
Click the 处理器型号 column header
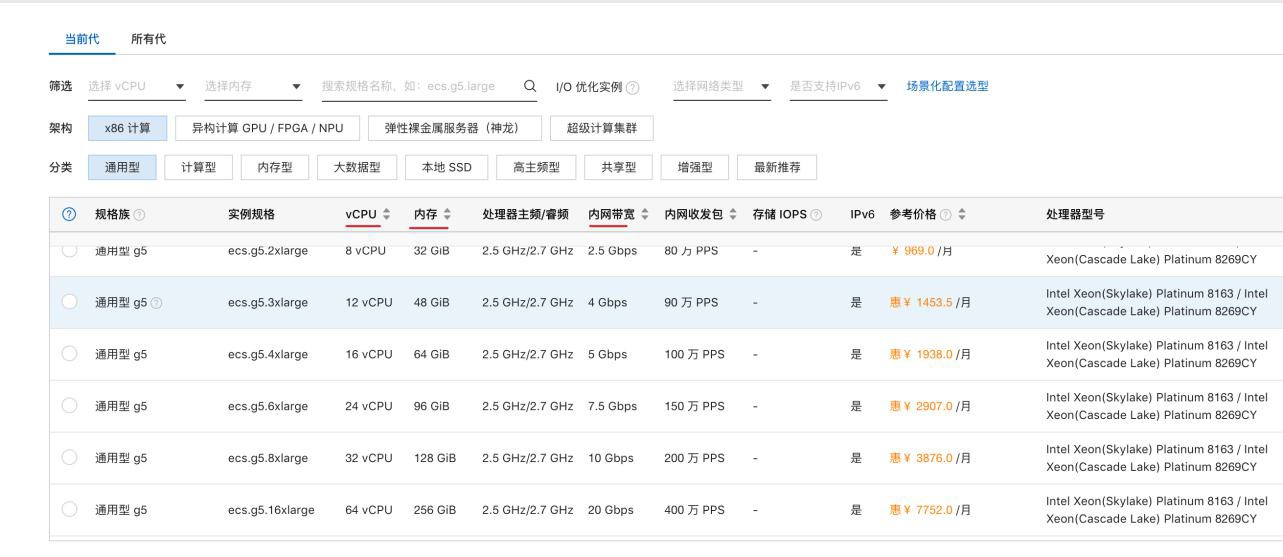1075,215
